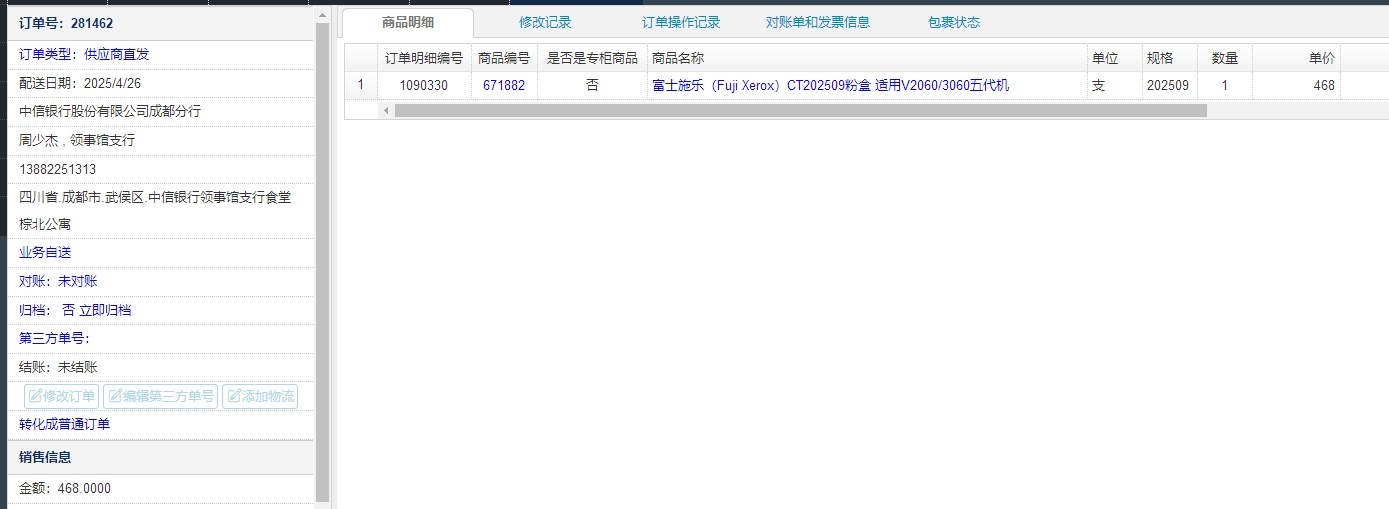1389x509 pixels.
Task: Click the left panel vertical scrollbar thumb
Action: coord(322,260)
